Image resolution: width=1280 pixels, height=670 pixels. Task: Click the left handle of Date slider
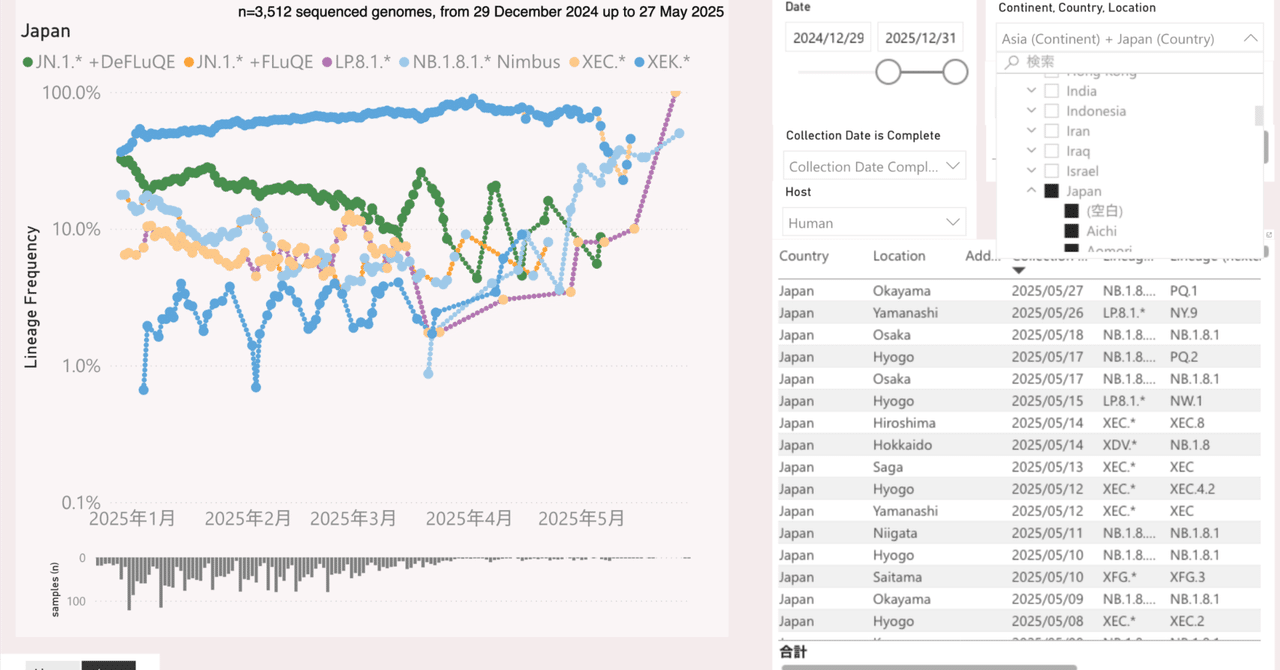tap(888, 72)
